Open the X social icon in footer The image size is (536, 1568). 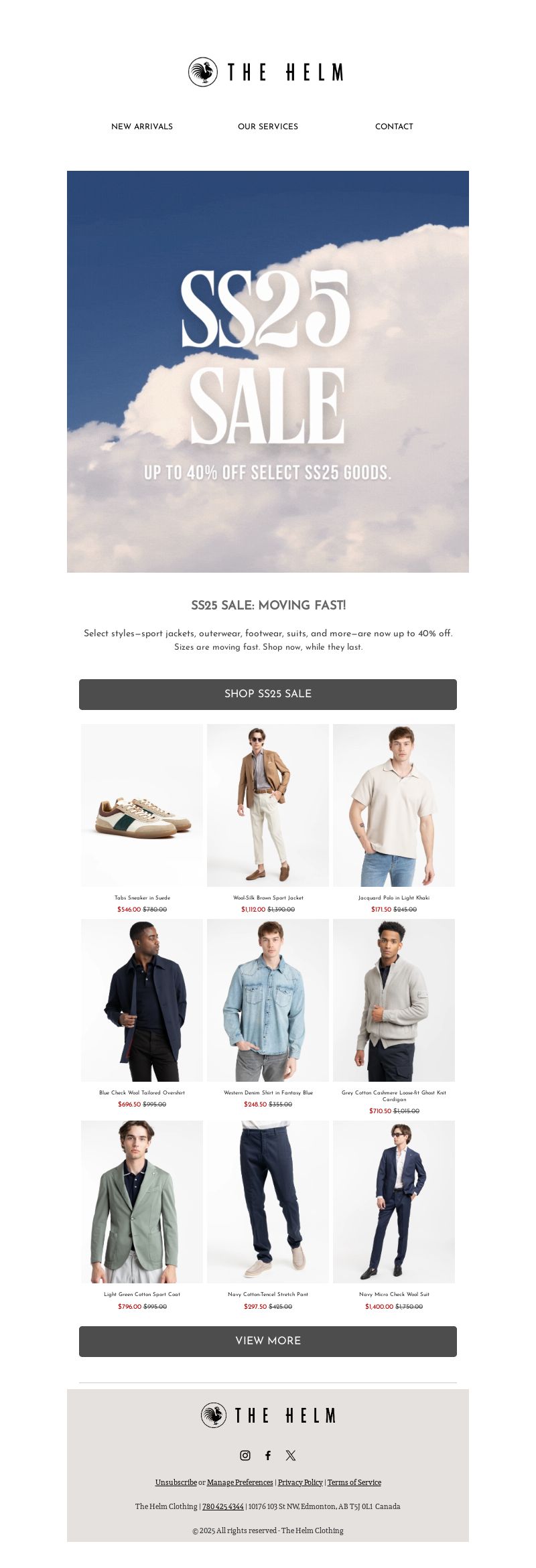click(x=291, y=1455)
